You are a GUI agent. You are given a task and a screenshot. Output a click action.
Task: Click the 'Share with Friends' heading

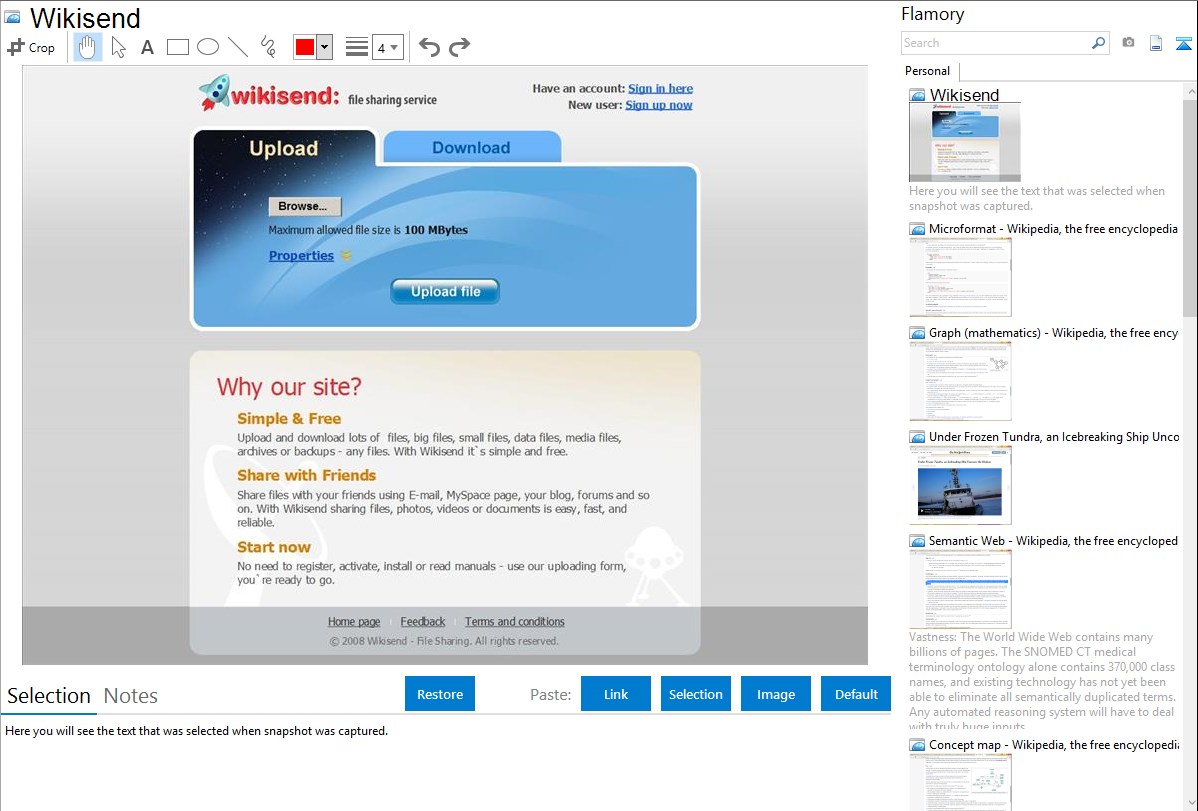point(306,475)
